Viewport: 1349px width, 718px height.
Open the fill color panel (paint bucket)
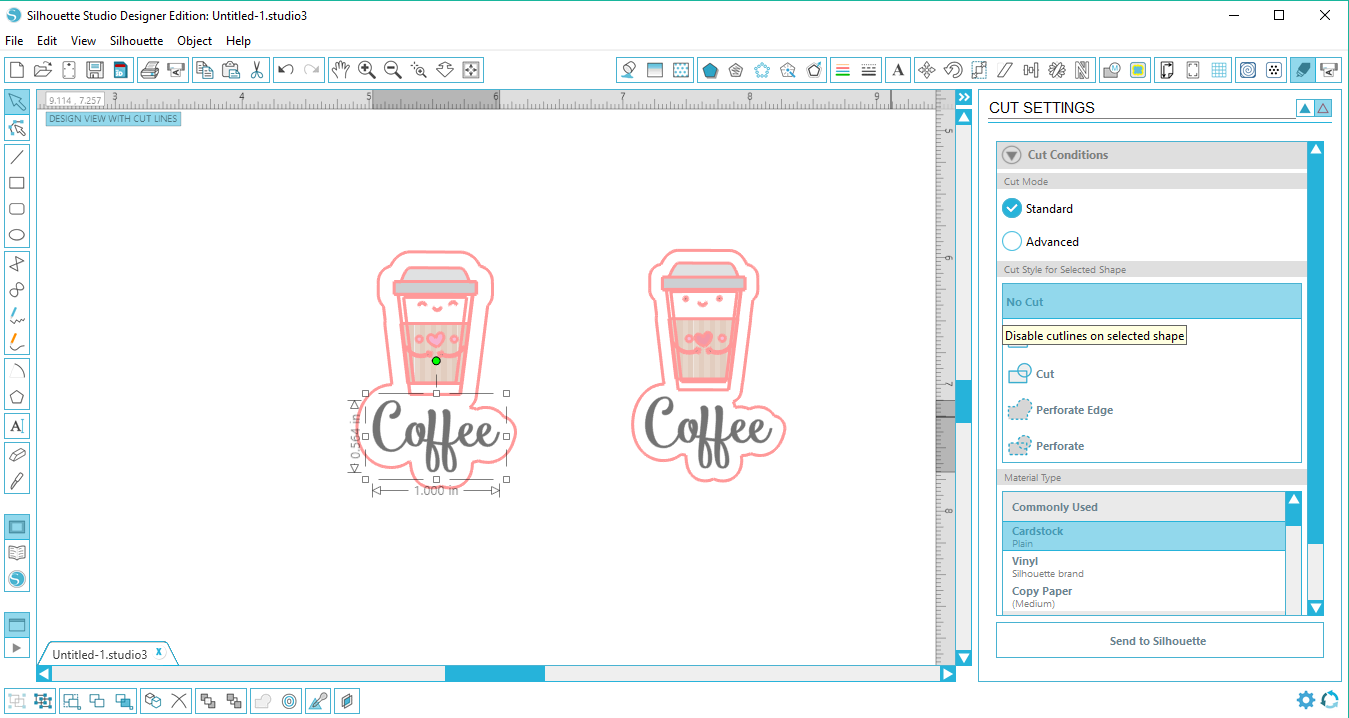click(628, 70)
